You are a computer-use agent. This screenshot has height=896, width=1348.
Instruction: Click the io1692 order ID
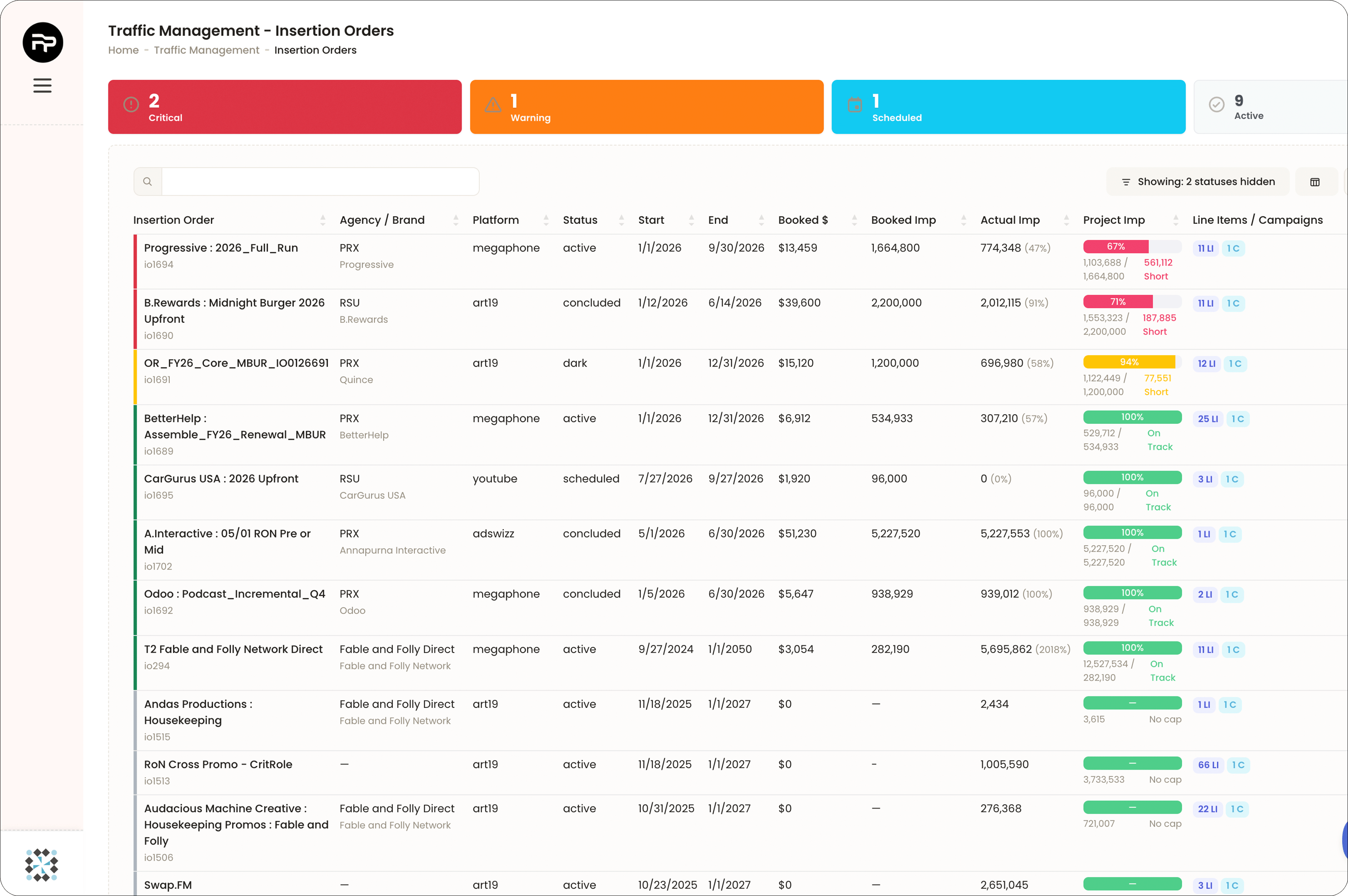pos(158,611)
